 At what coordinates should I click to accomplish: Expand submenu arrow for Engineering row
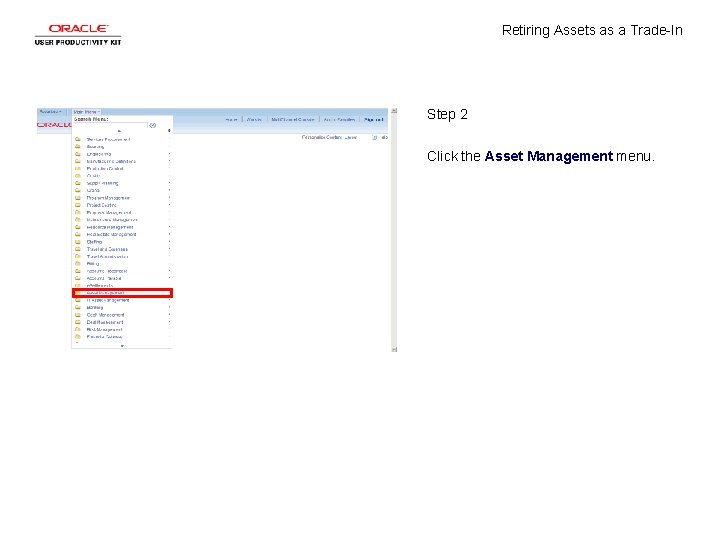point(169,154)
